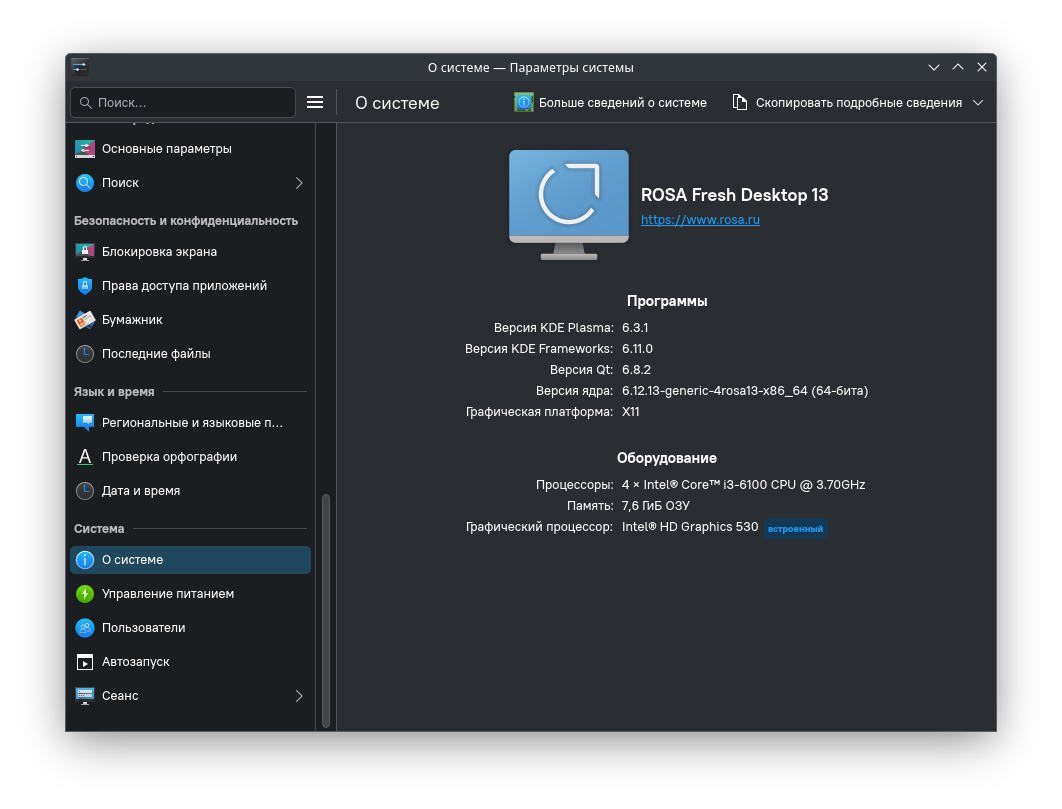The height and width of the screenshot is (809, 1062).
Task: Open Управление питанием power icon
Action: click(85, 594)
